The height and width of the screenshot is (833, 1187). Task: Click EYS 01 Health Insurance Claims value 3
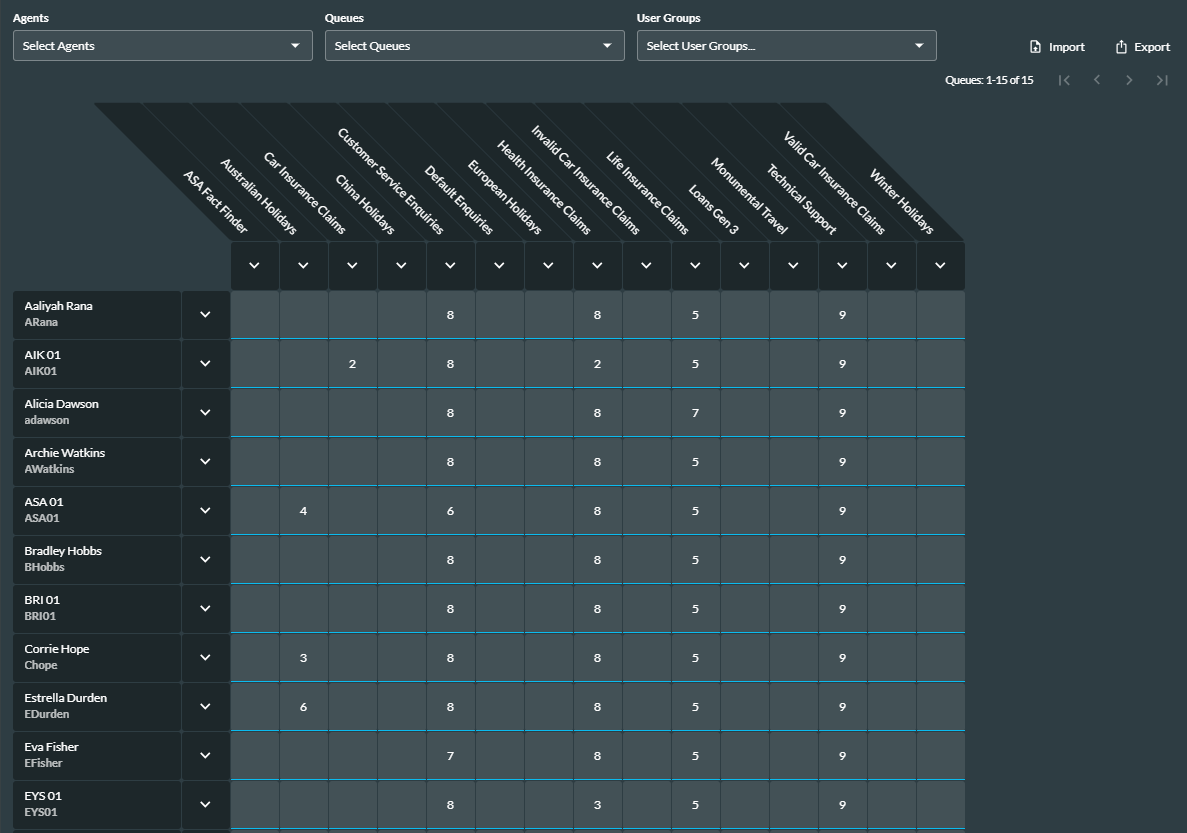(597, 805)
